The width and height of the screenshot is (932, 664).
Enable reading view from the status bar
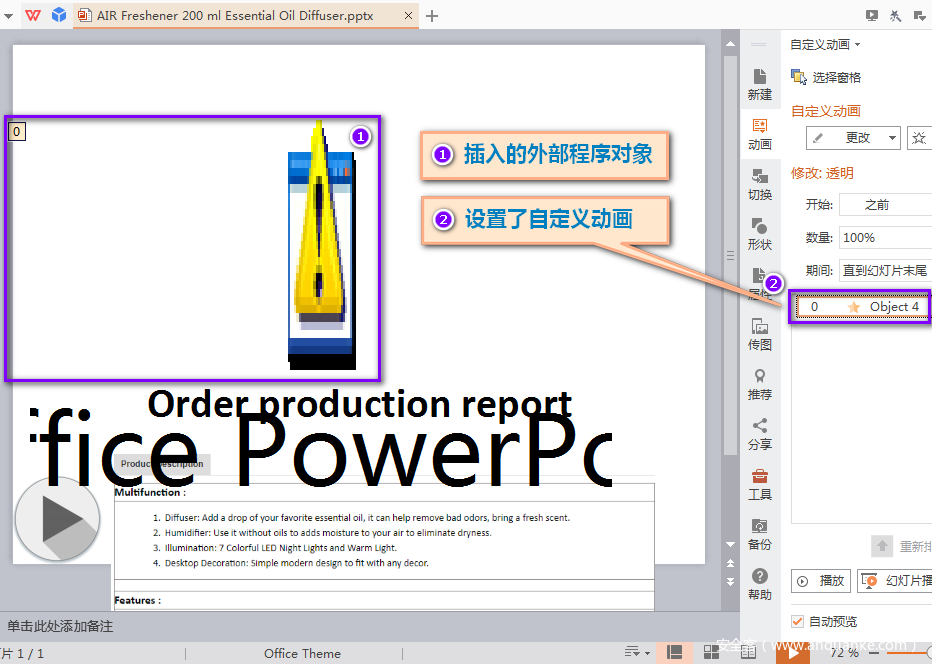748,652
